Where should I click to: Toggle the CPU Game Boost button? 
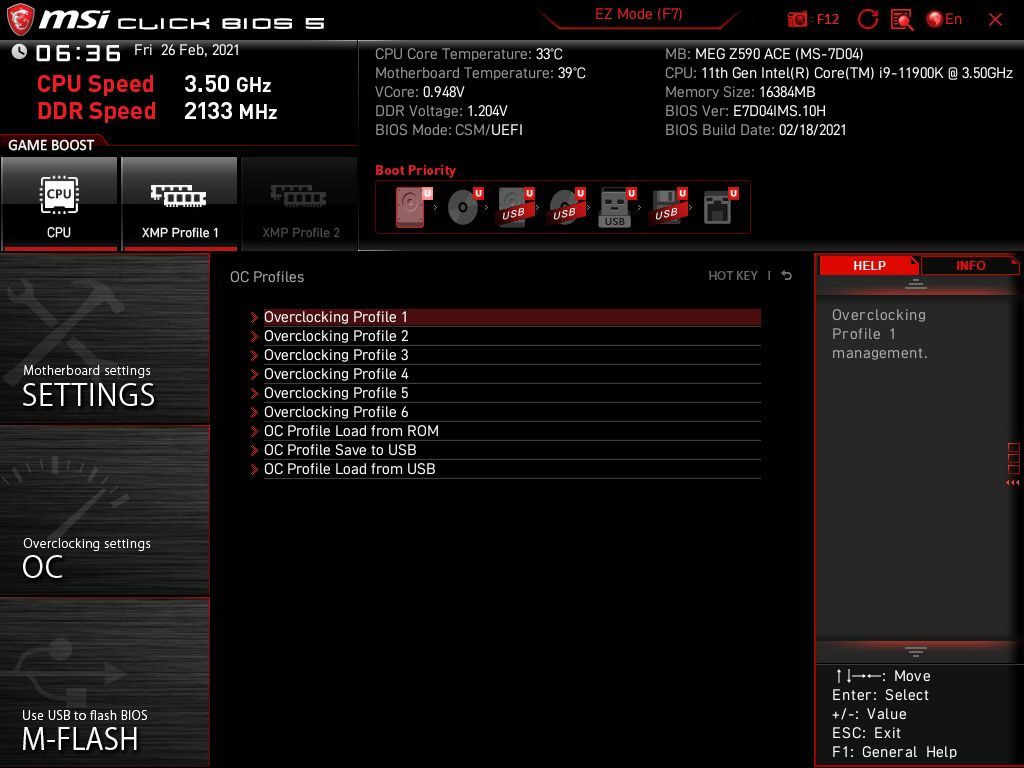tap(59, 204)
